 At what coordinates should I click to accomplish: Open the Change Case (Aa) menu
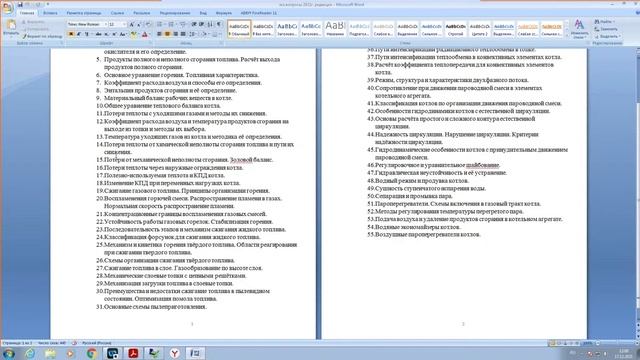[x=123, y=34]
